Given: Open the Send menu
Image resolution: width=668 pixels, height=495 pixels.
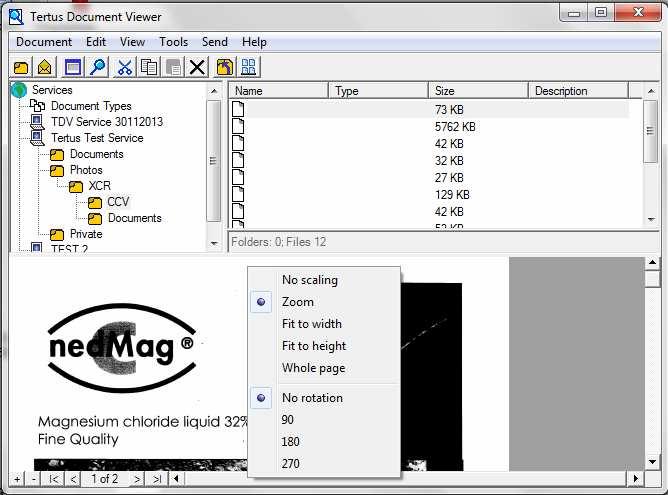Looking at the screenshot, I should [215, 42].
